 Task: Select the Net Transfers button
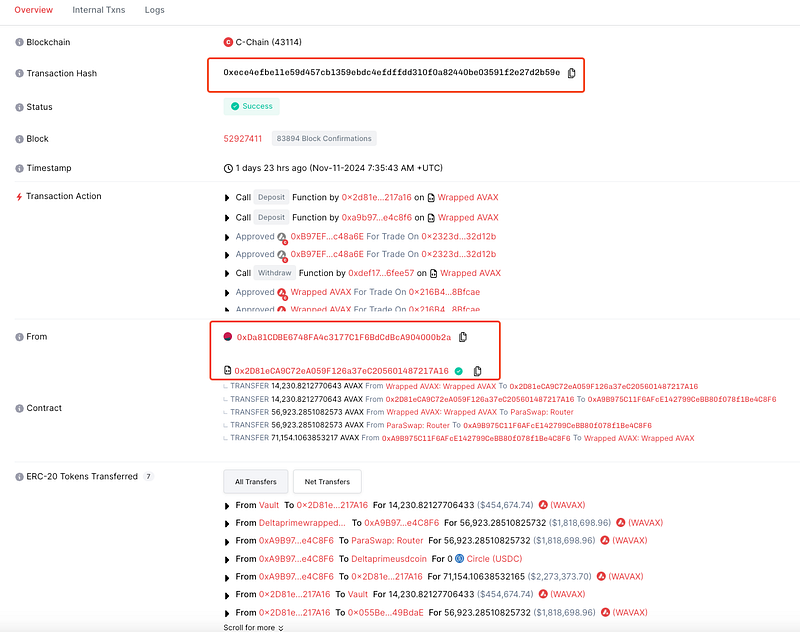[x=327, y=482]
